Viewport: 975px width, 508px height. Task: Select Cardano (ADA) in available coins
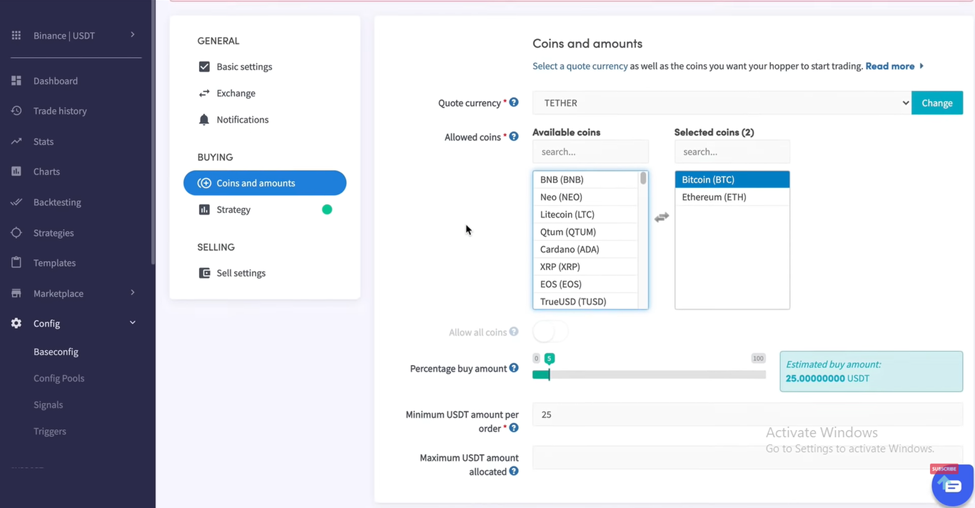point(586,249)
